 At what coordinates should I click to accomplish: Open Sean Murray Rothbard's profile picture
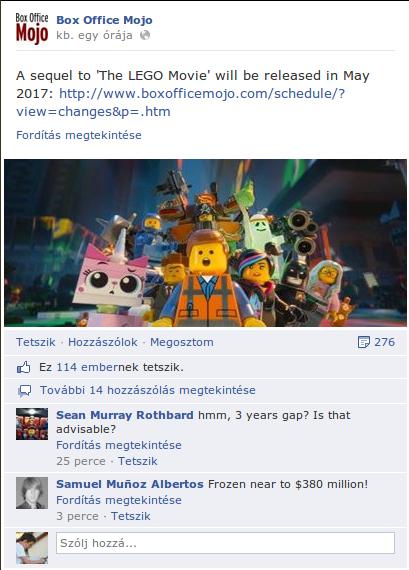coord(32,424)
